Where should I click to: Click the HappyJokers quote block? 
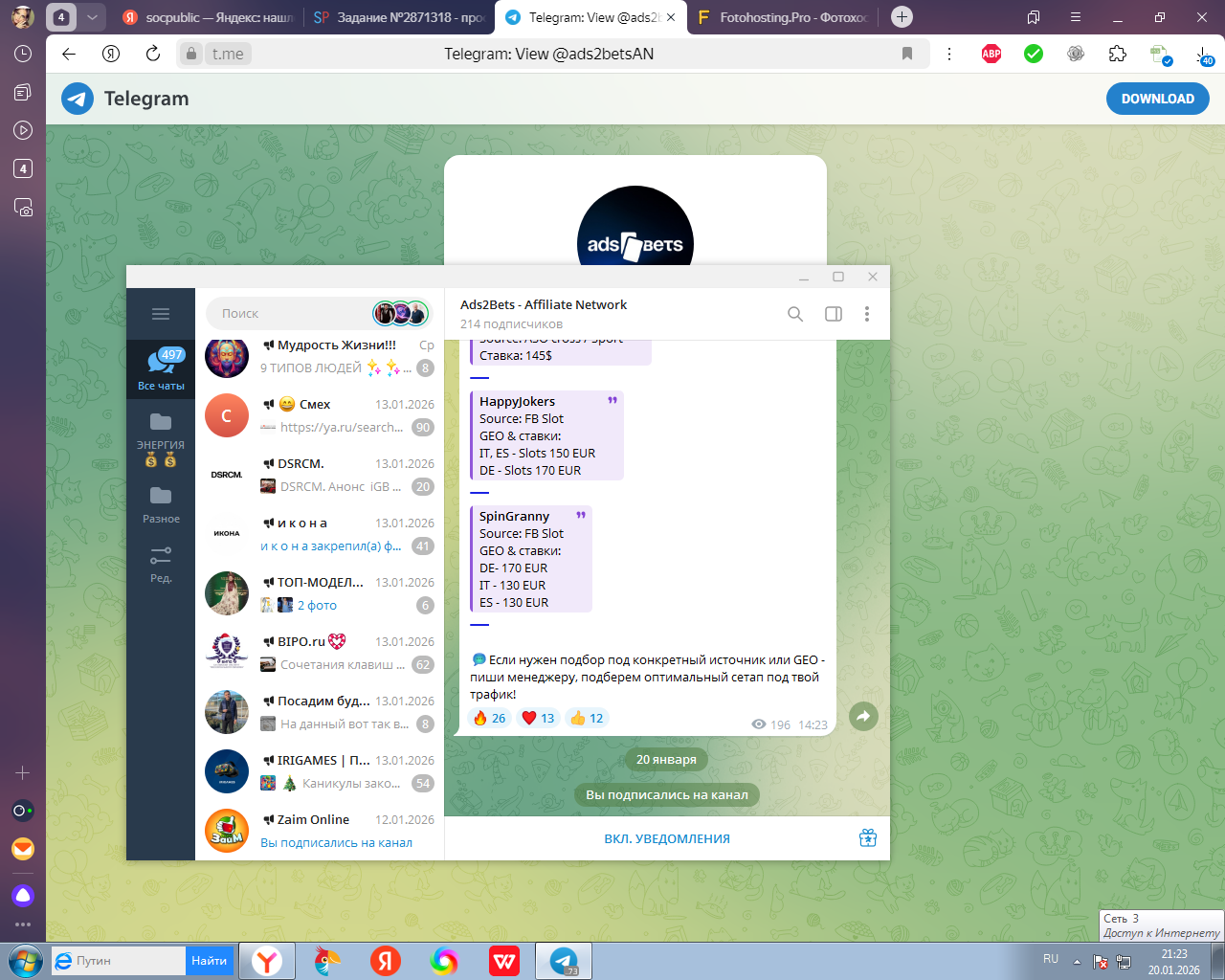click(546, 435)
